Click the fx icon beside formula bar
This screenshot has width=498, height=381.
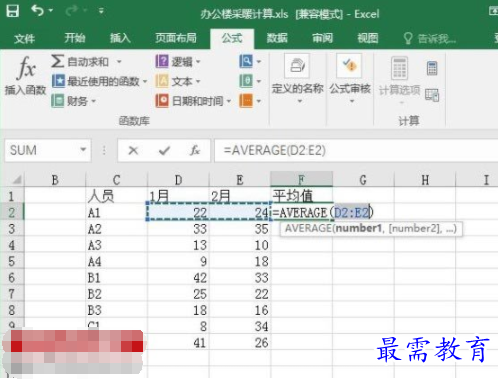(x=195, y=151)
